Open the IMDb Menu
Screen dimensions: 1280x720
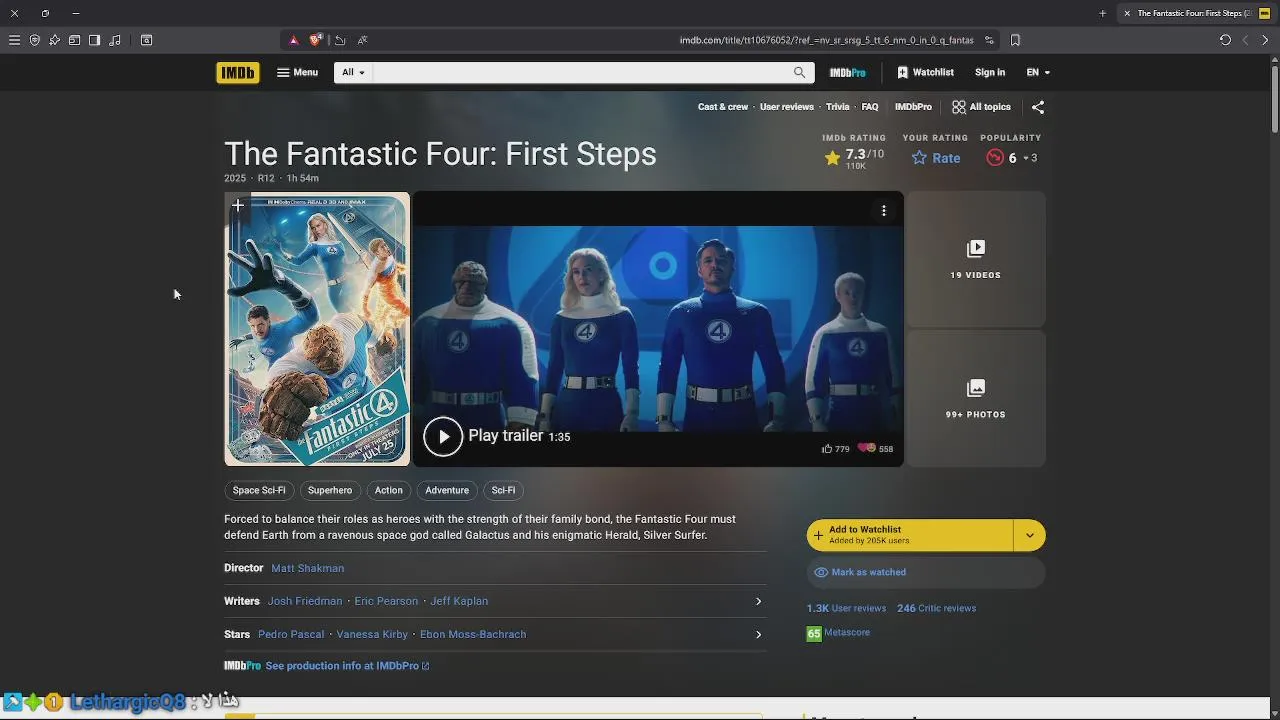point(297,72)
